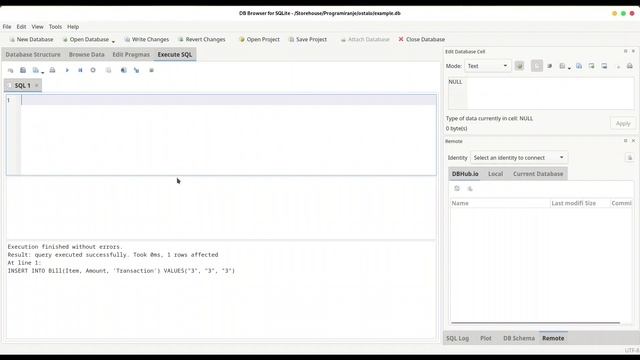Image resolution: width=640 pixels, height=360 pixels.
Task: Switch to the Edit Pragmas tab
Action: (x=131, y=54)
